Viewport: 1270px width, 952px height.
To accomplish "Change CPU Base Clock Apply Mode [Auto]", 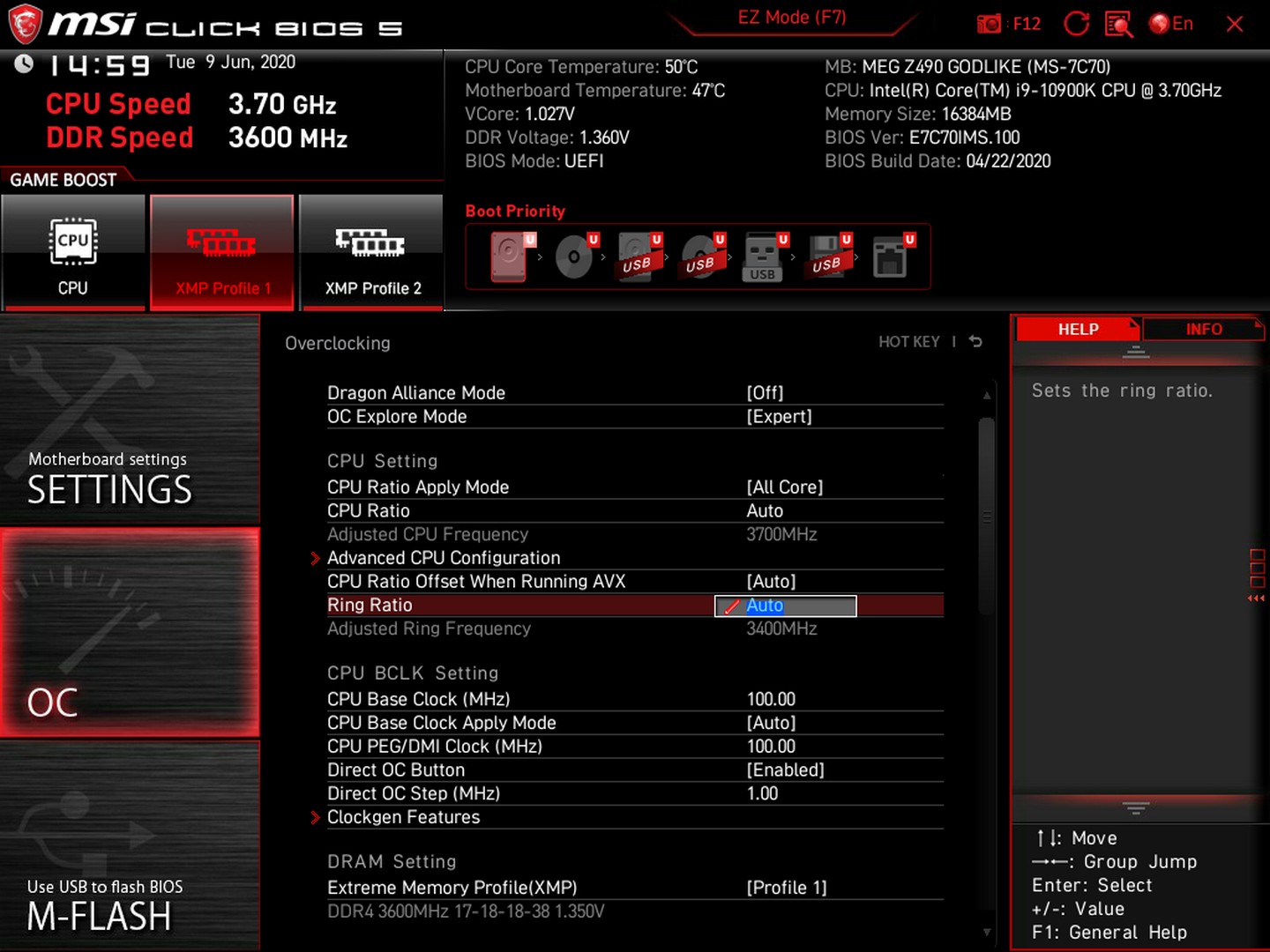I will coord(771,723).
